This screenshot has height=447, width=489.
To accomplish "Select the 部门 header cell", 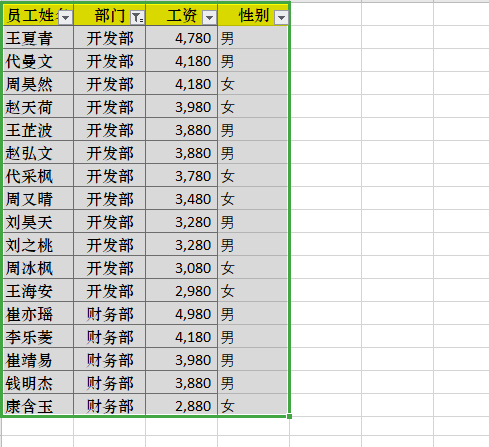I will pos(110,15).
